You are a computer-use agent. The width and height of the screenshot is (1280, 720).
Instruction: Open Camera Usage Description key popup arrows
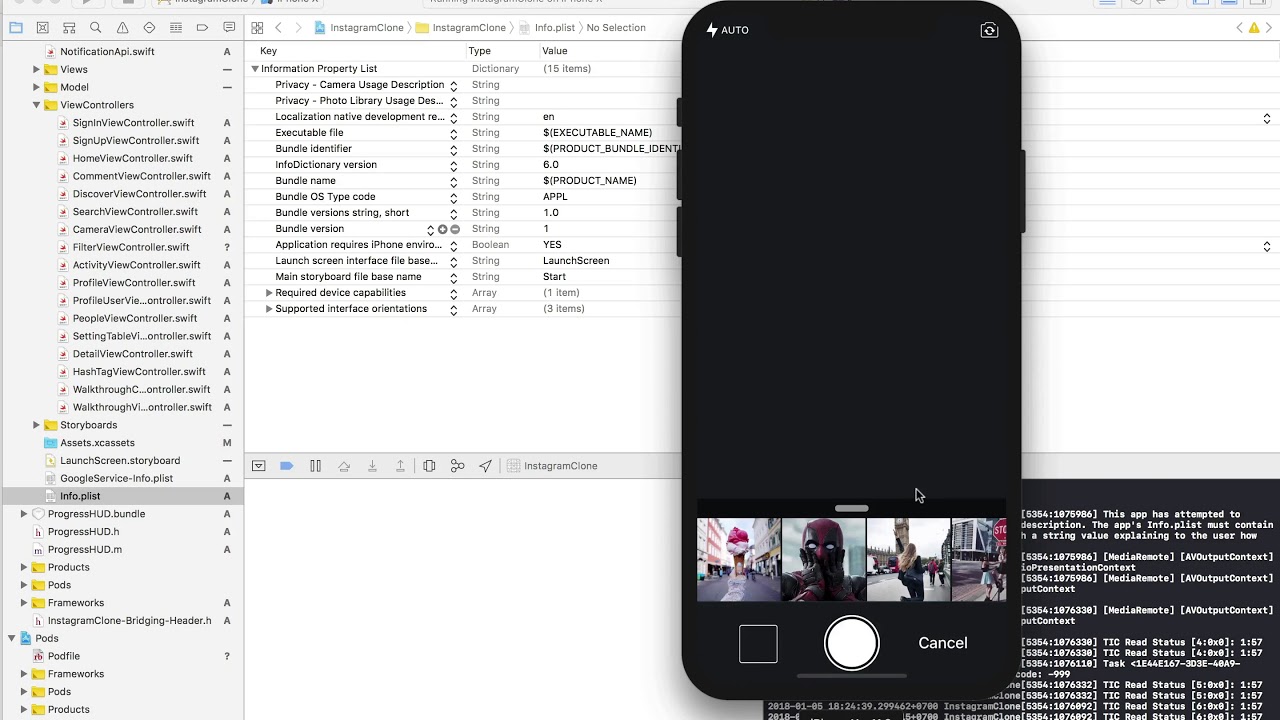(x=453, y=85)
